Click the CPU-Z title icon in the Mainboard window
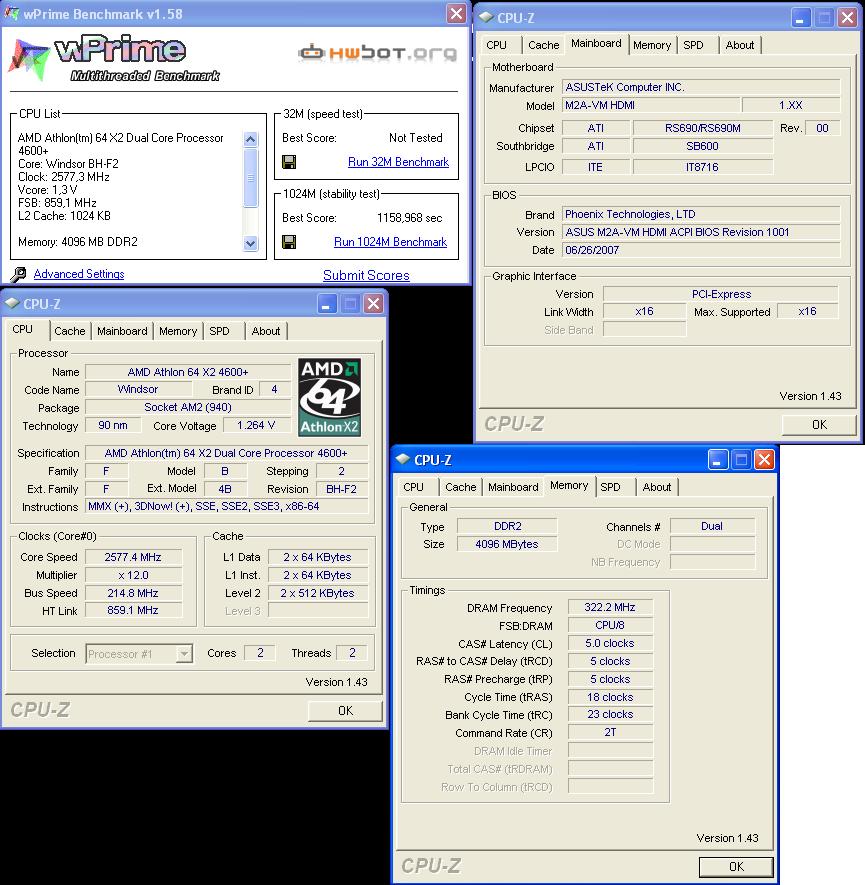Viewport: 865px width, 885px height. point(486,17)
